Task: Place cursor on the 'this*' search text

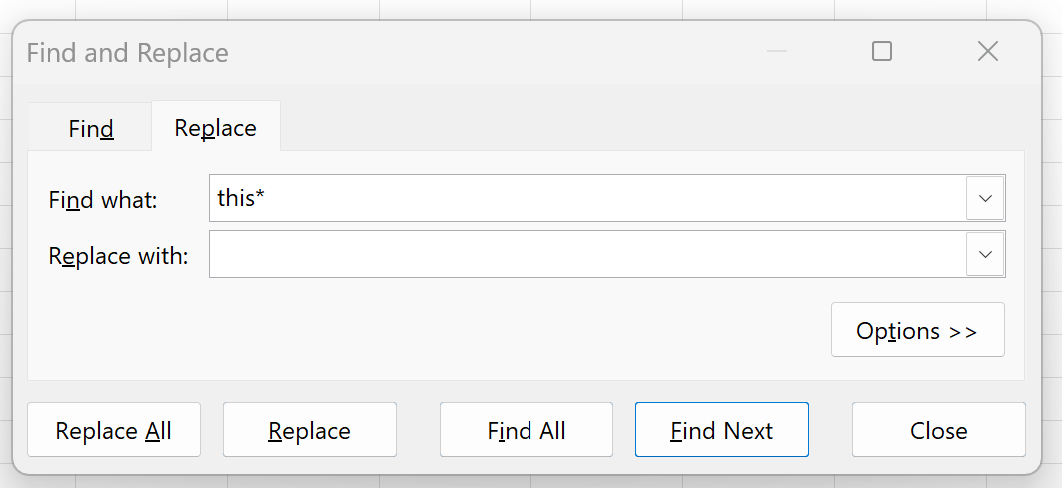Action: pyautogui.click(x=240, y=198)
